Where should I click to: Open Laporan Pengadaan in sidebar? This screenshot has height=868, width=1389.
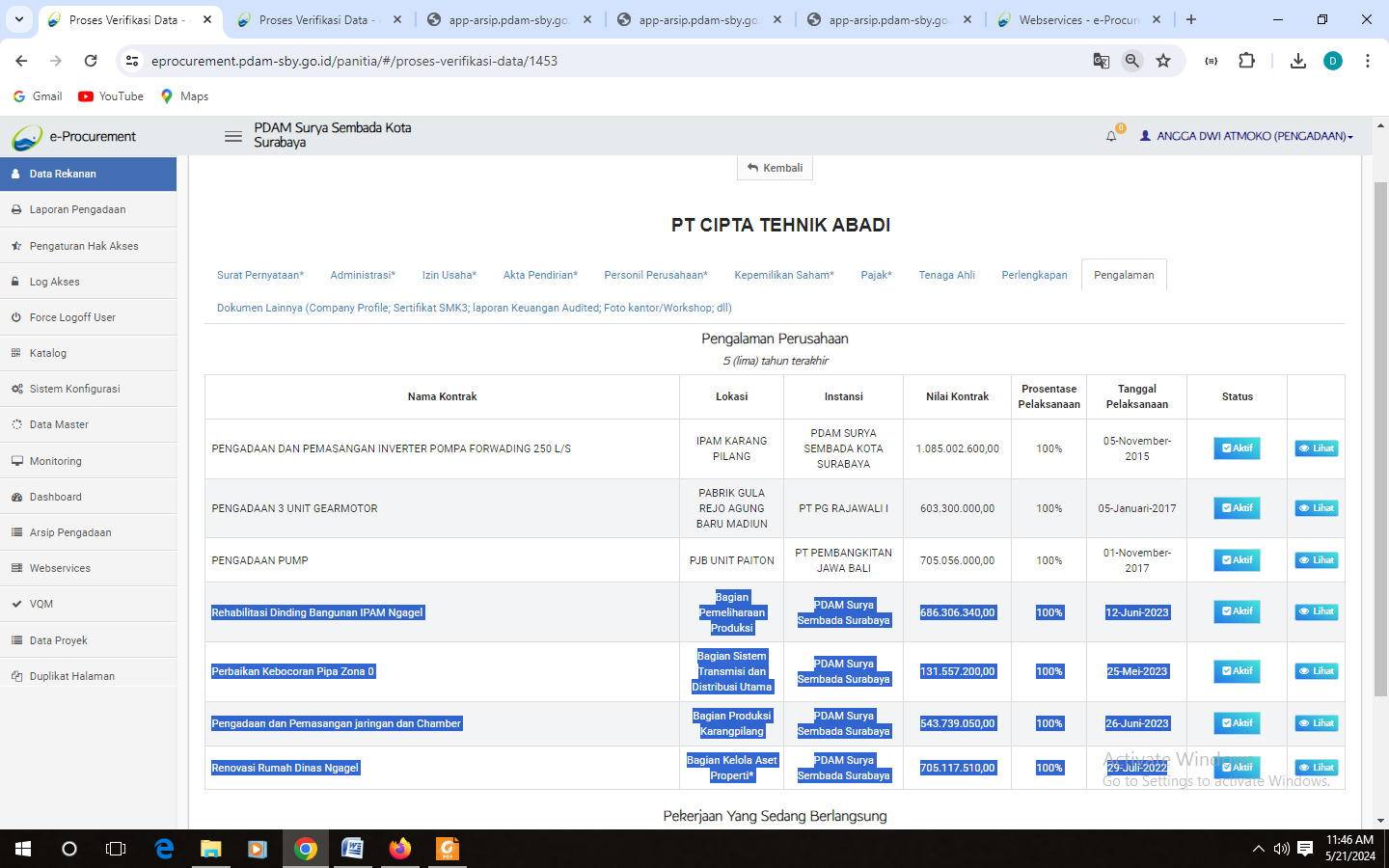coord(88,209)
